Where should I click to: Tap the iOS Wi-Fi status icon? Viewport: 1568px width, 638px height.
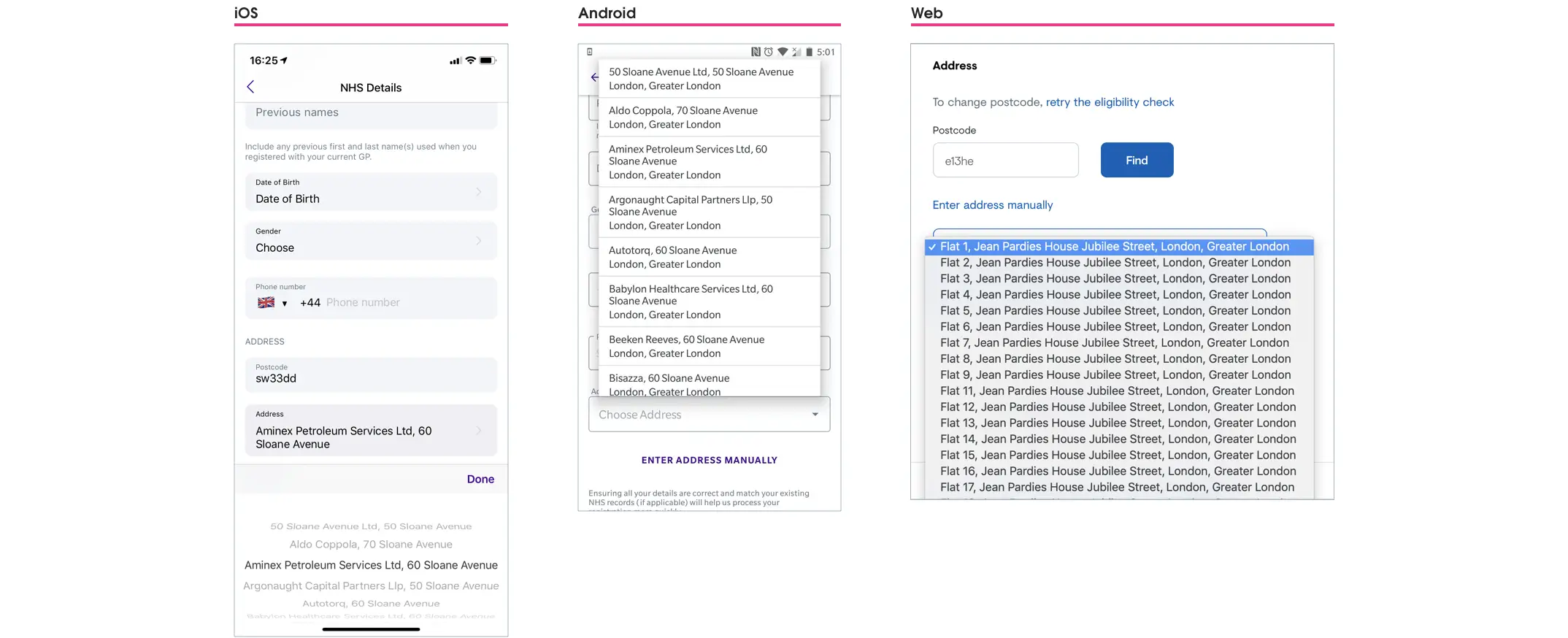(471, 61)
